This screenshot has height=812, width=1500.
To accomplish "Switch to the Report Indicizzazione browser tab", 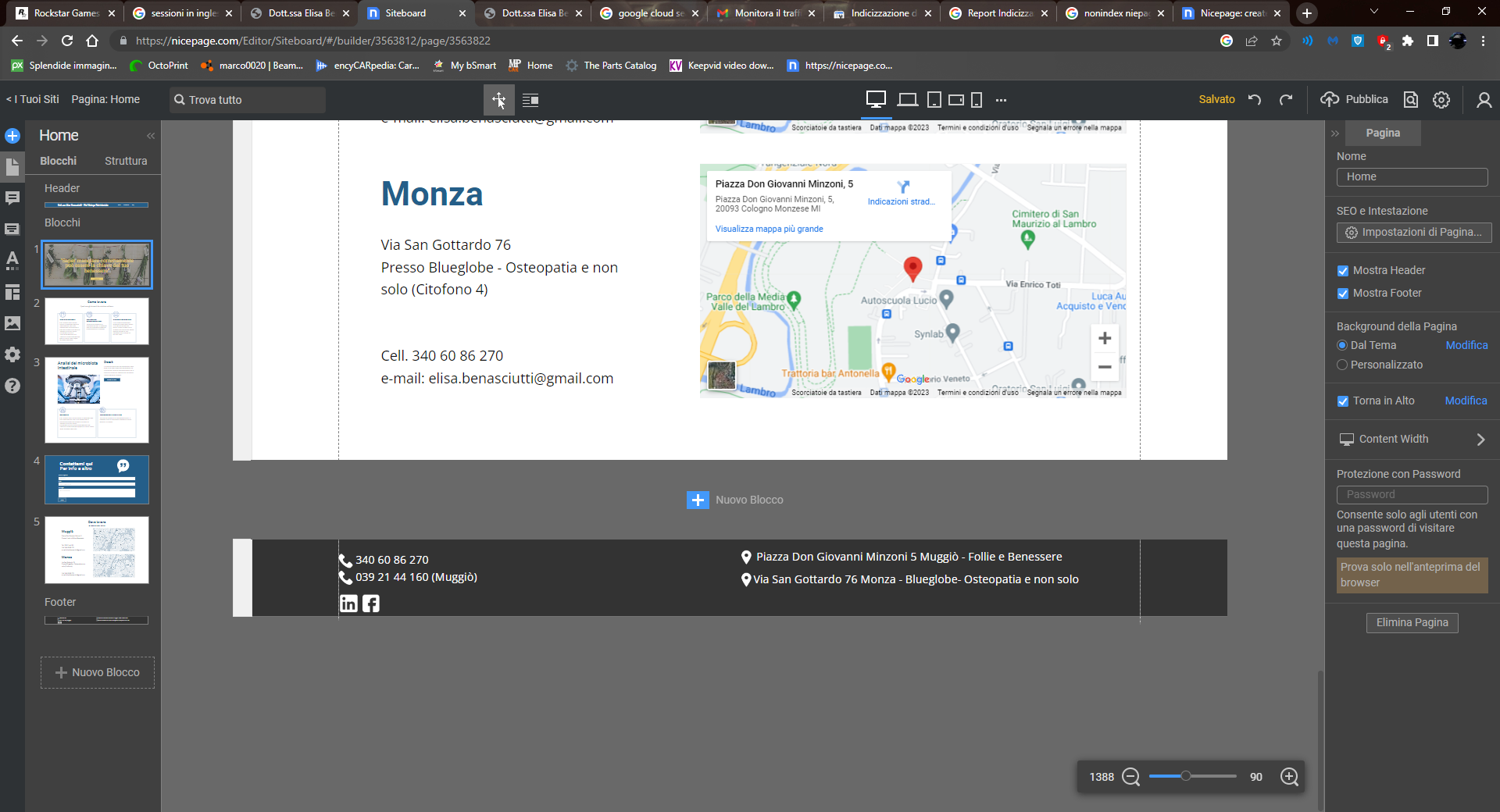I will pyautogui.click(x=1000, y=13).
